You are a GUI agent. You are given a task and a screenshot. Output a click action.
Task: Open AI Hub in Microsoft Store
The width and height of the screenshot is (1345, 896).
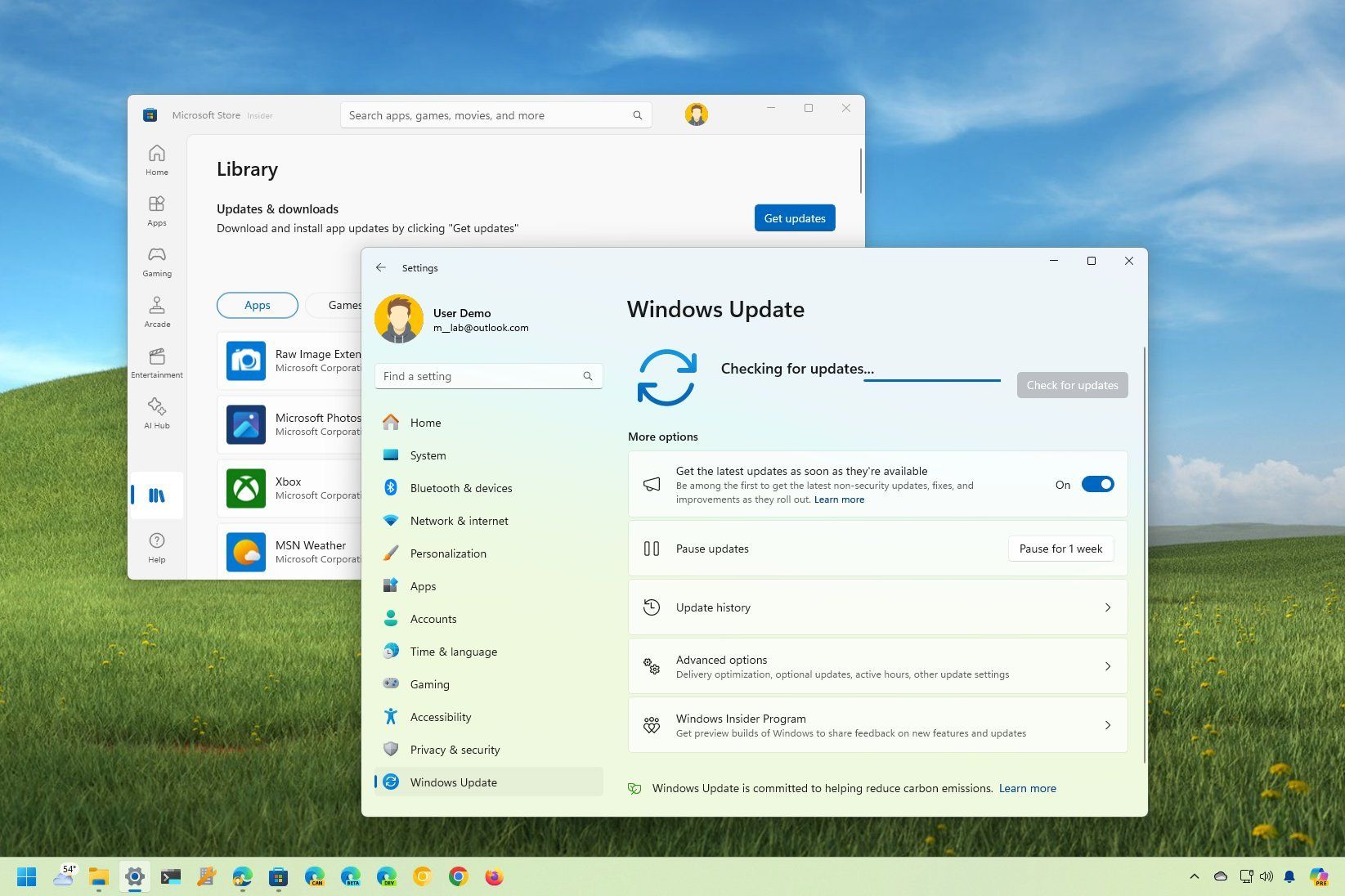pos(156,414)
